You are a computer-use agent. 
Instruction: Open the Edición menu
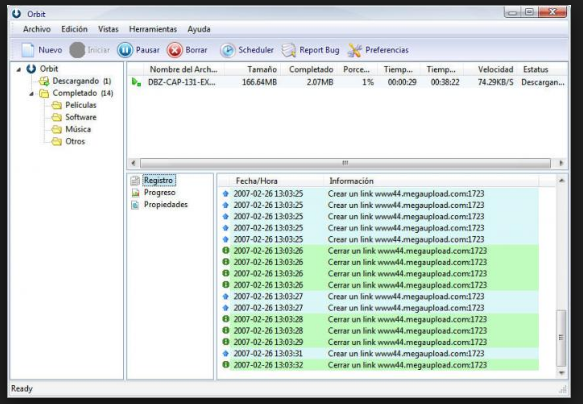pyautogui.click(x=74, y=29)
